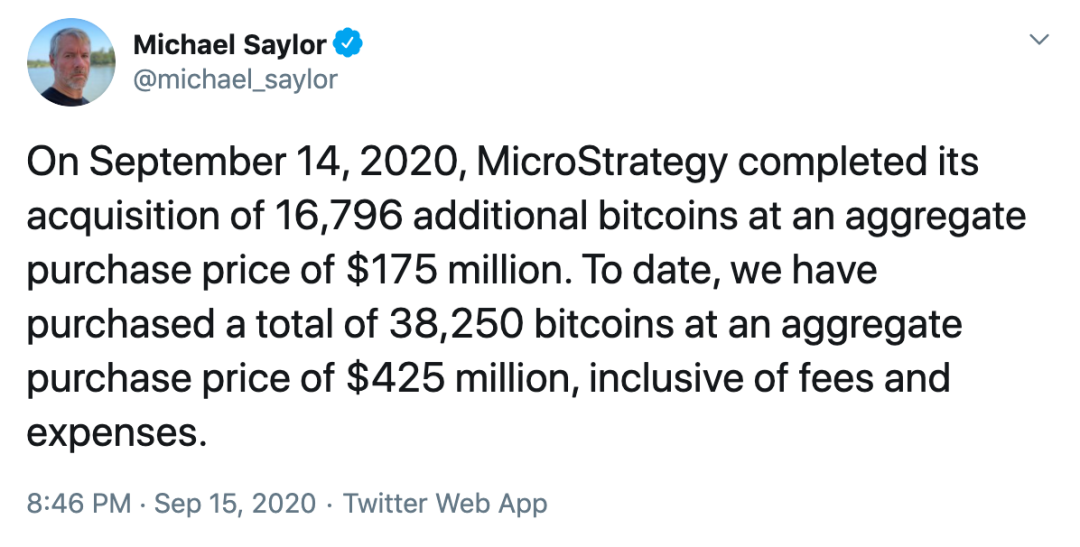Expand the tweet options chevron menu
1080x547 pixels.
pos(1039,39)
